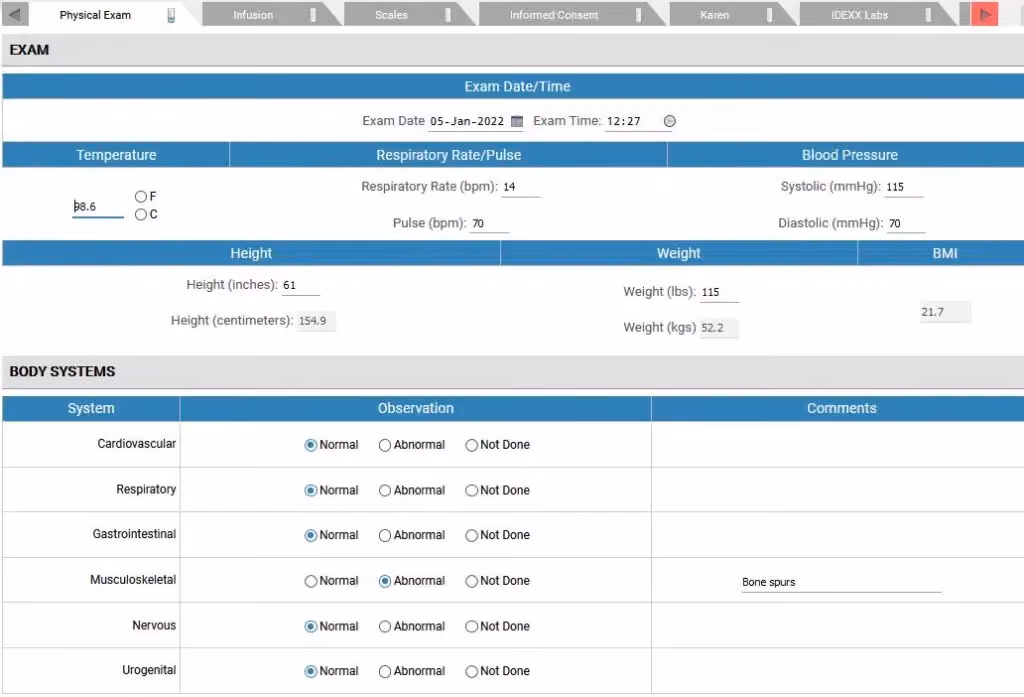1024x697 pixels.
Task: Mark Gastrointestinal as Not Done
Action: point(472,535)
